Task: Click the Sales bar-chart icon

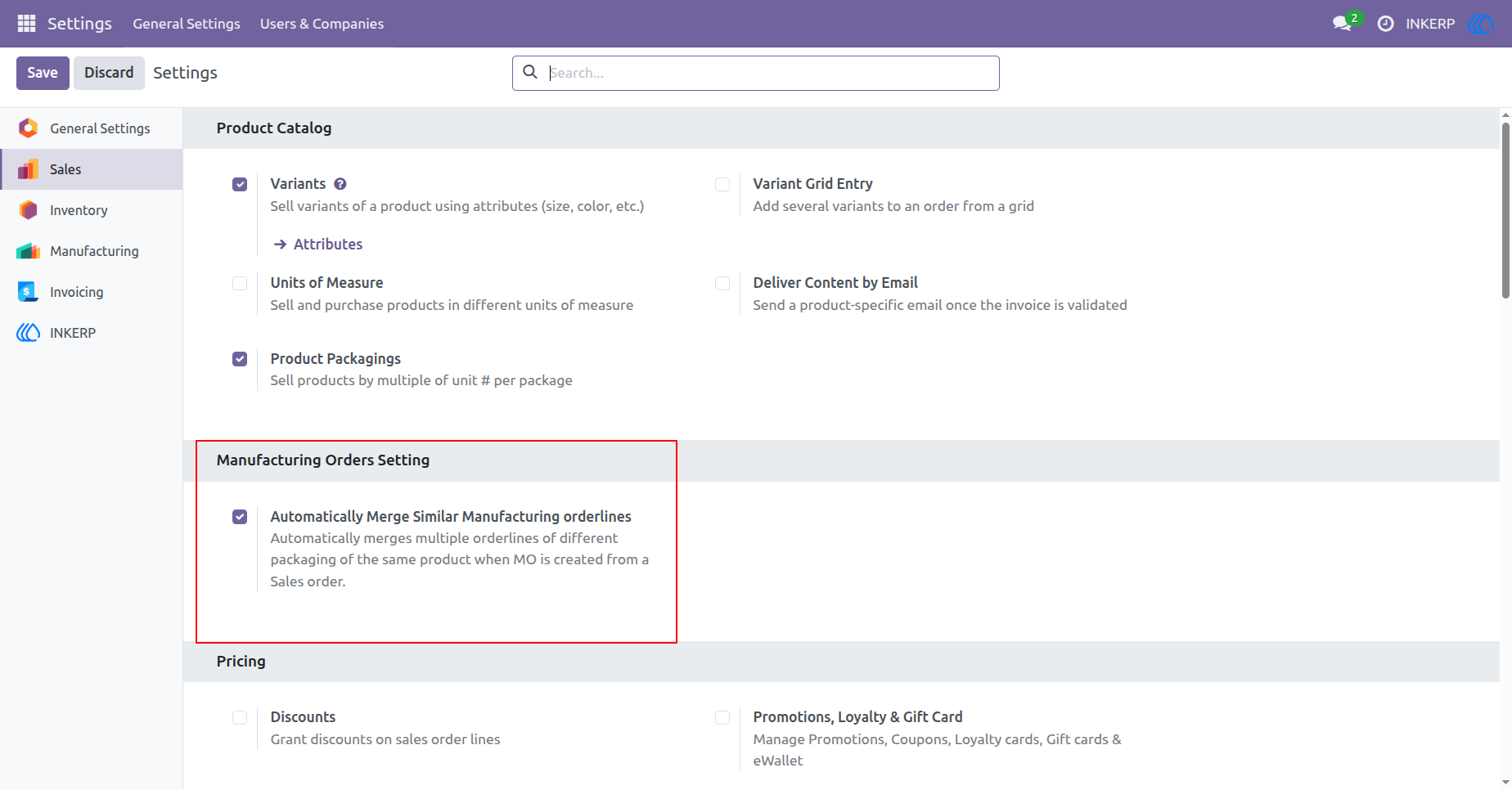Action: 28,168
